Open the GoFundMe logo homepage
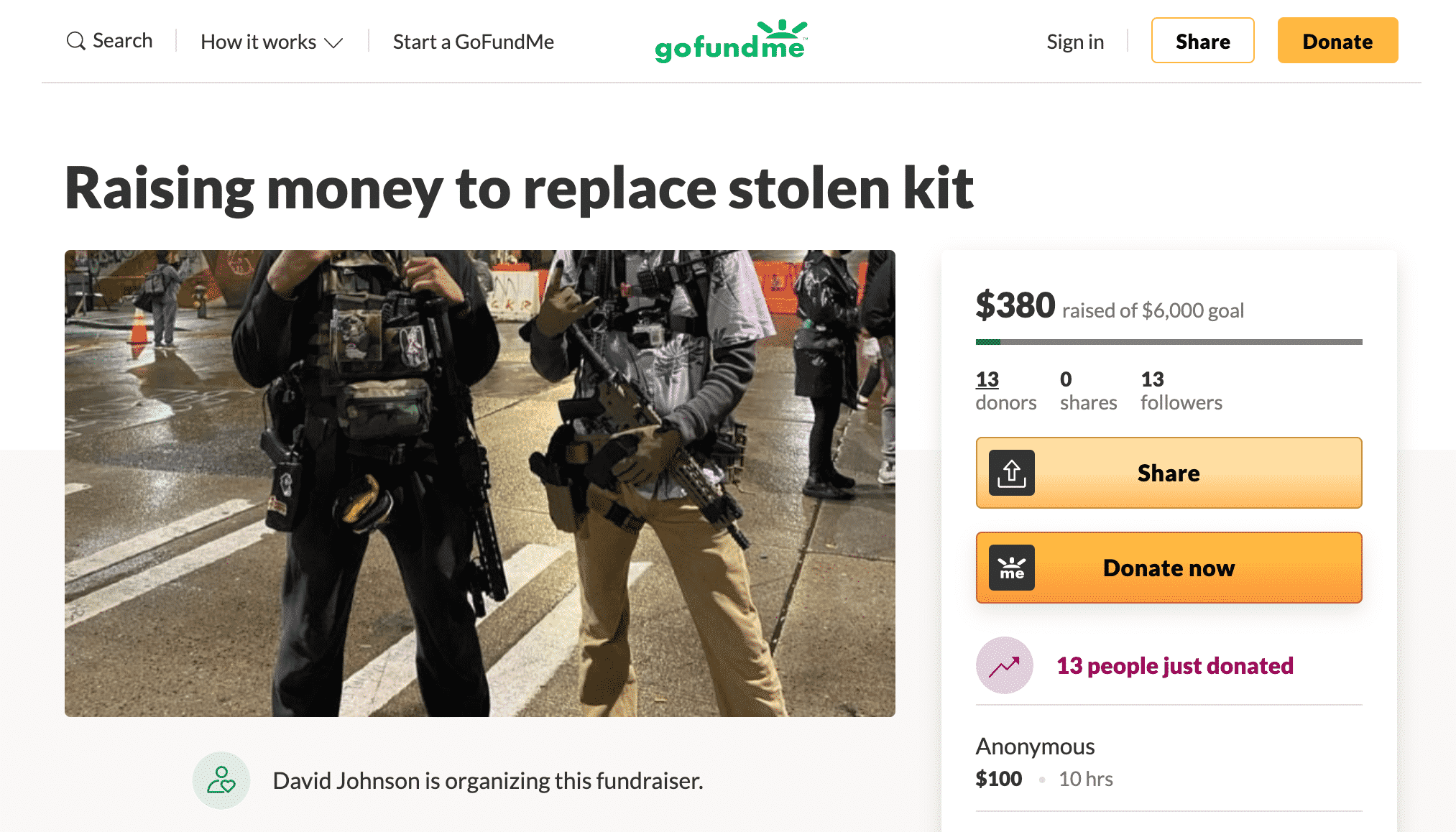Image resolution: width=1456 pixels, height=832 pixels. click(x=731, y=41)
